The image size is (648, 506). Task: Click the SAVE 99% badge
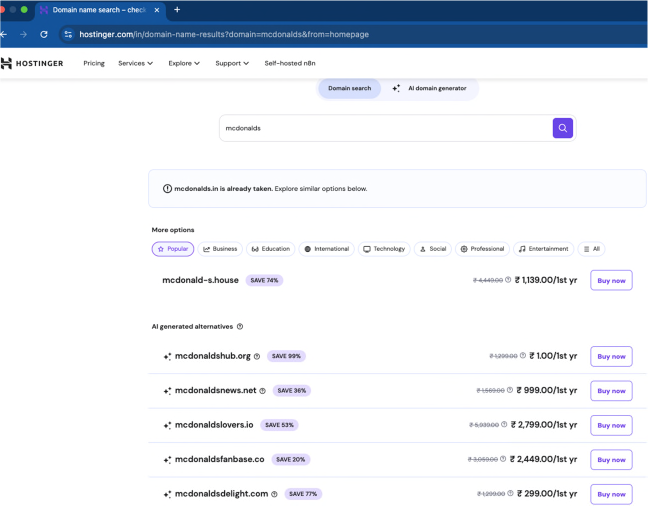point(286,356)
